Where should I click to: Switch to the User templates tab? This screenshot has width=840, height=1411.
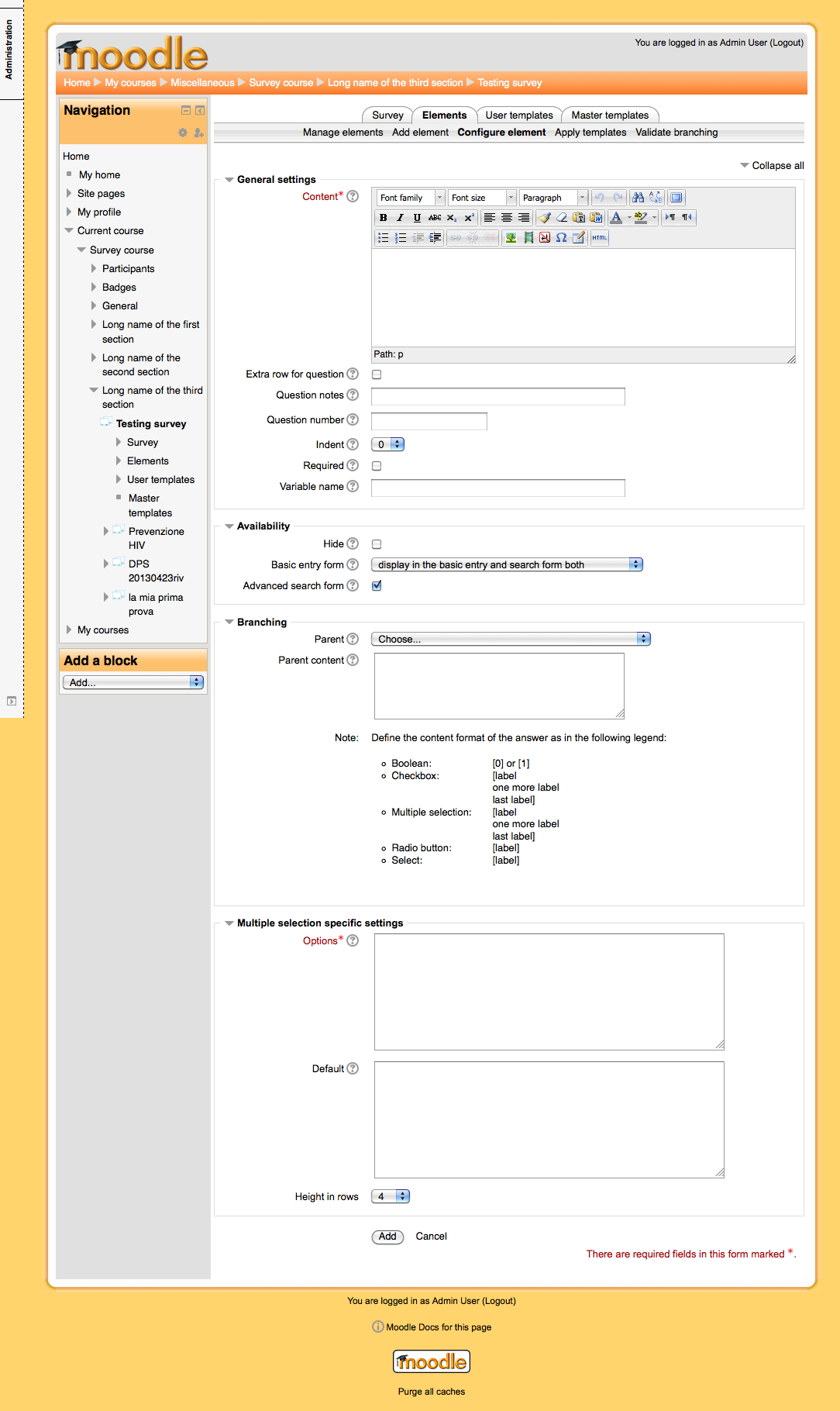pyautogui.click(x=519, y=116)
